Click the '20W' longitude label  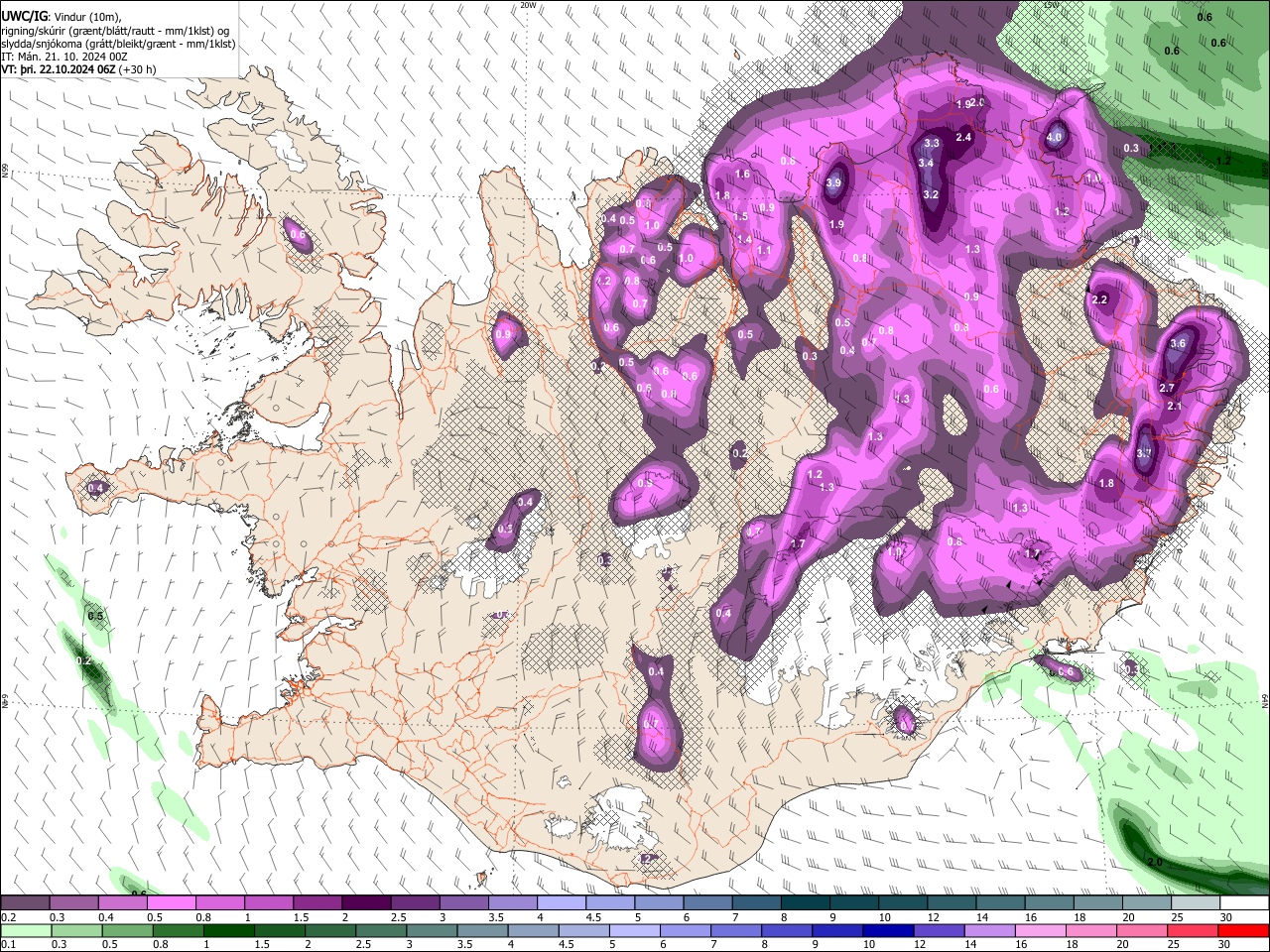(529, 5)
